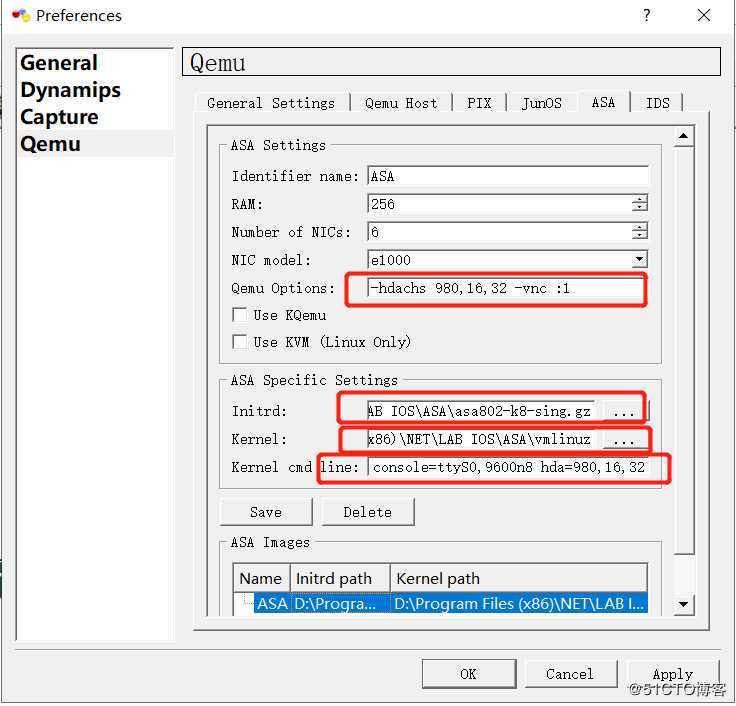Switch to the IDS tab
This screenshot has height=706, width=736.
coord(657,103)
